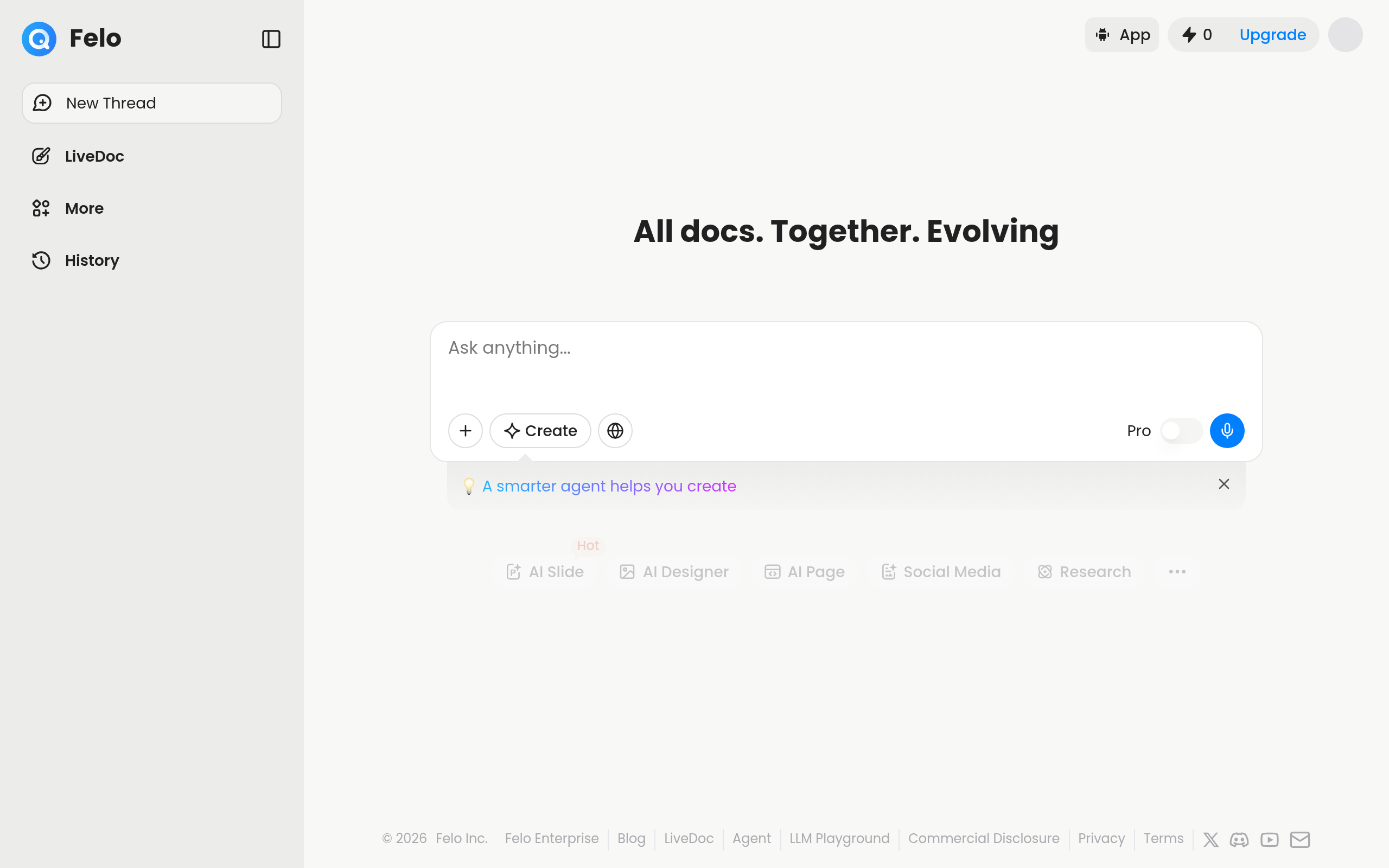Open the LiveDoc footer link
This screenshot has width=1389, height=868.
[x=689, y=839]
